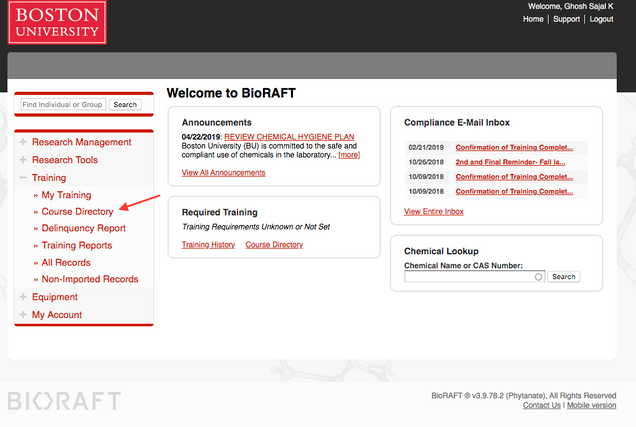Click the Chemical Name or CAS Number field
The width and height of the screenshot is (636, 427).
tap(475, 277)
